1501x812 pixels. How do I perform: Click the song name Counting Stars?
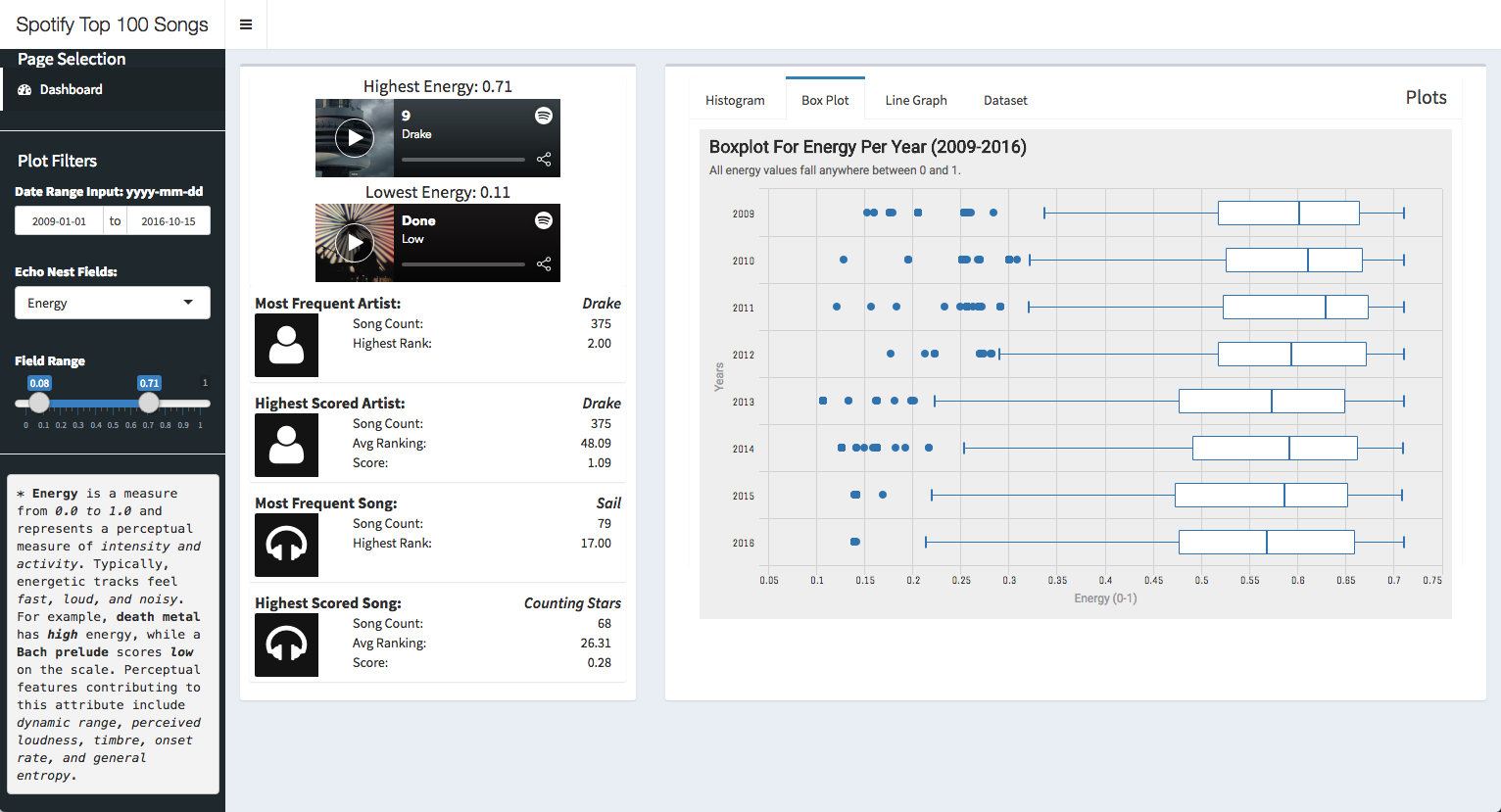pos(572,603)
